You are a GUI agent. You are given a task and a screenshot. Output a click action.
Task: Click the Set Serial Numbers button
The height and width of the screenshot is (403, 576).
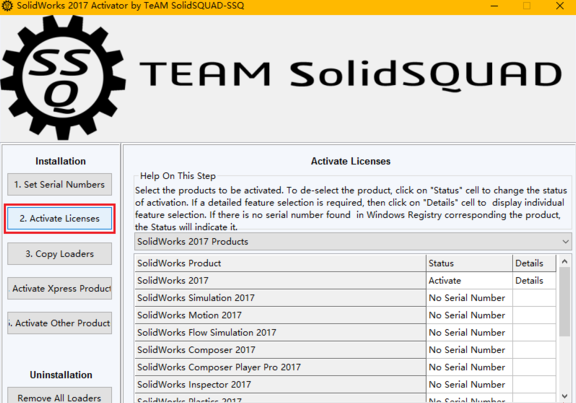click(60, 184)
